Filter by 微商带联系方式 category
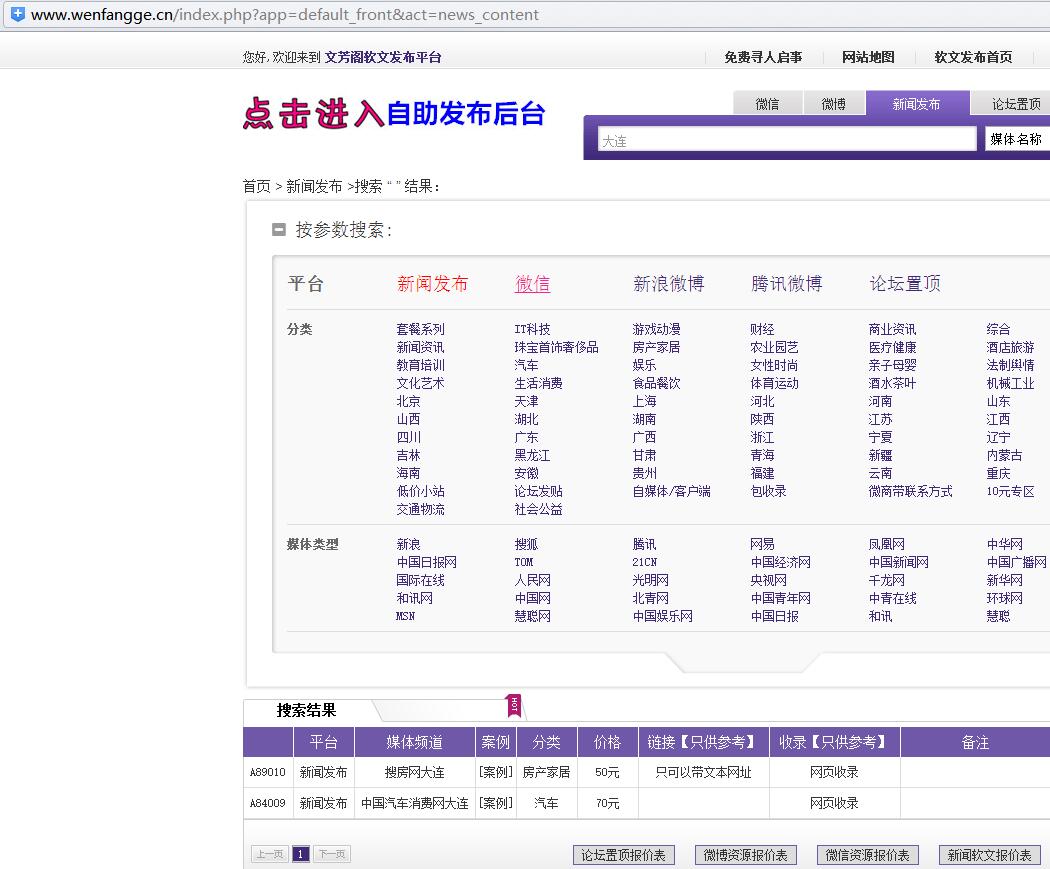Viewport: 1050px width, 869px height. [x=911, y=491]
